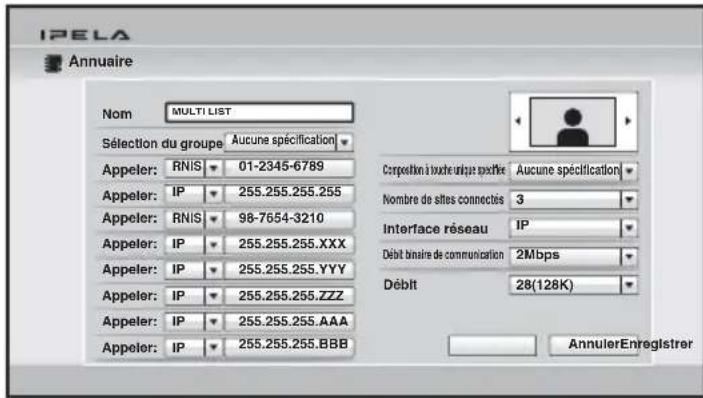Open RNIS type dropdown beside 98-7654-3210

point(194,219)
